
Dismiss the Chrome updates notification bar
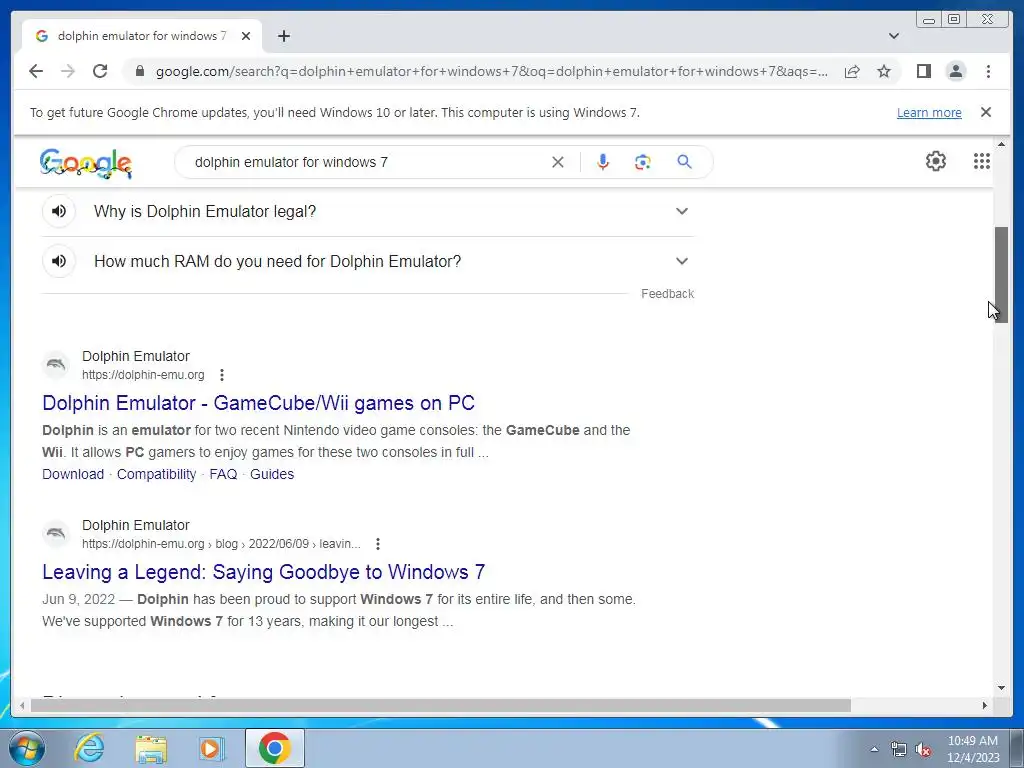(986, 112)
